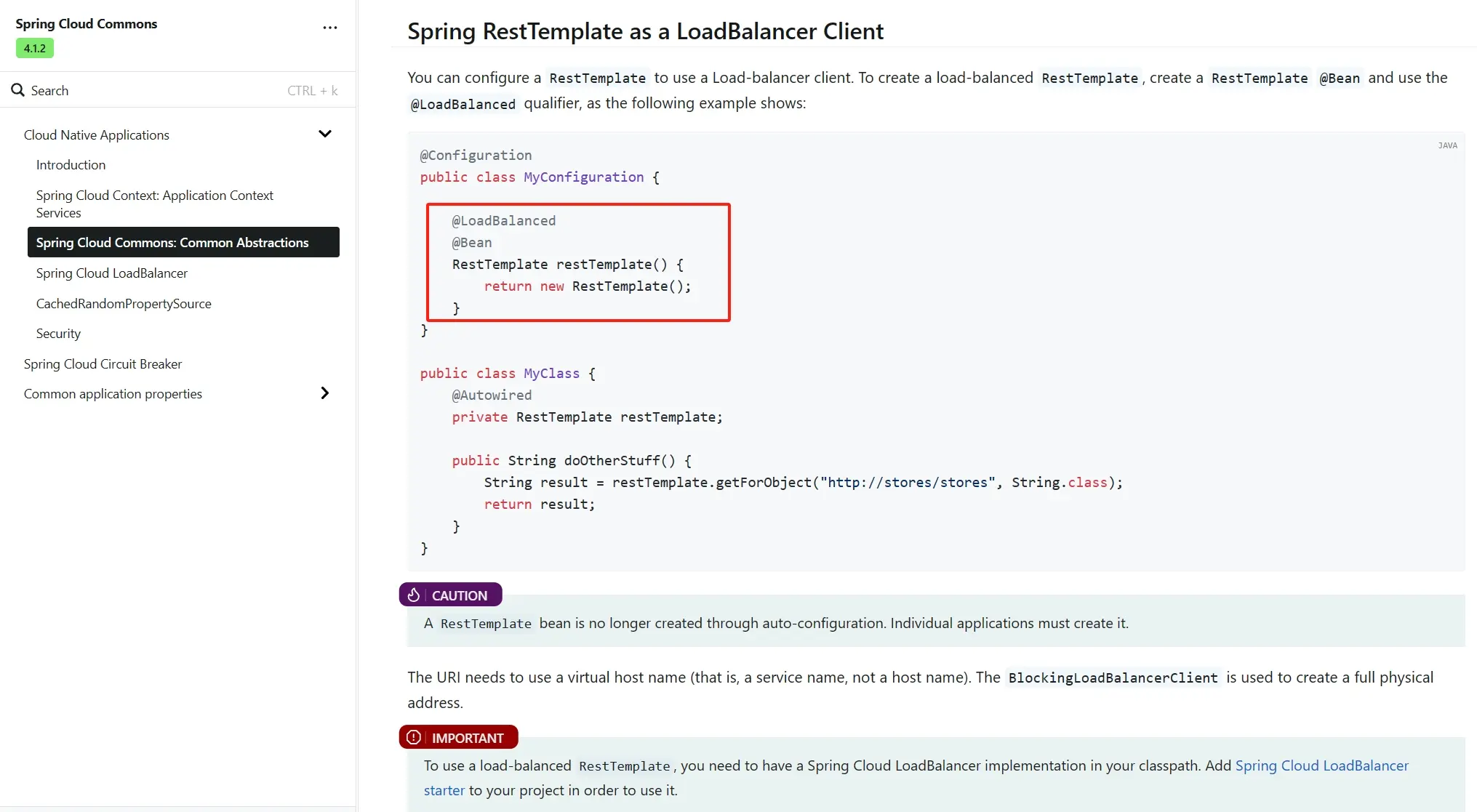Follow the Spring Cloud LoadBalancer starter link

1321,765
